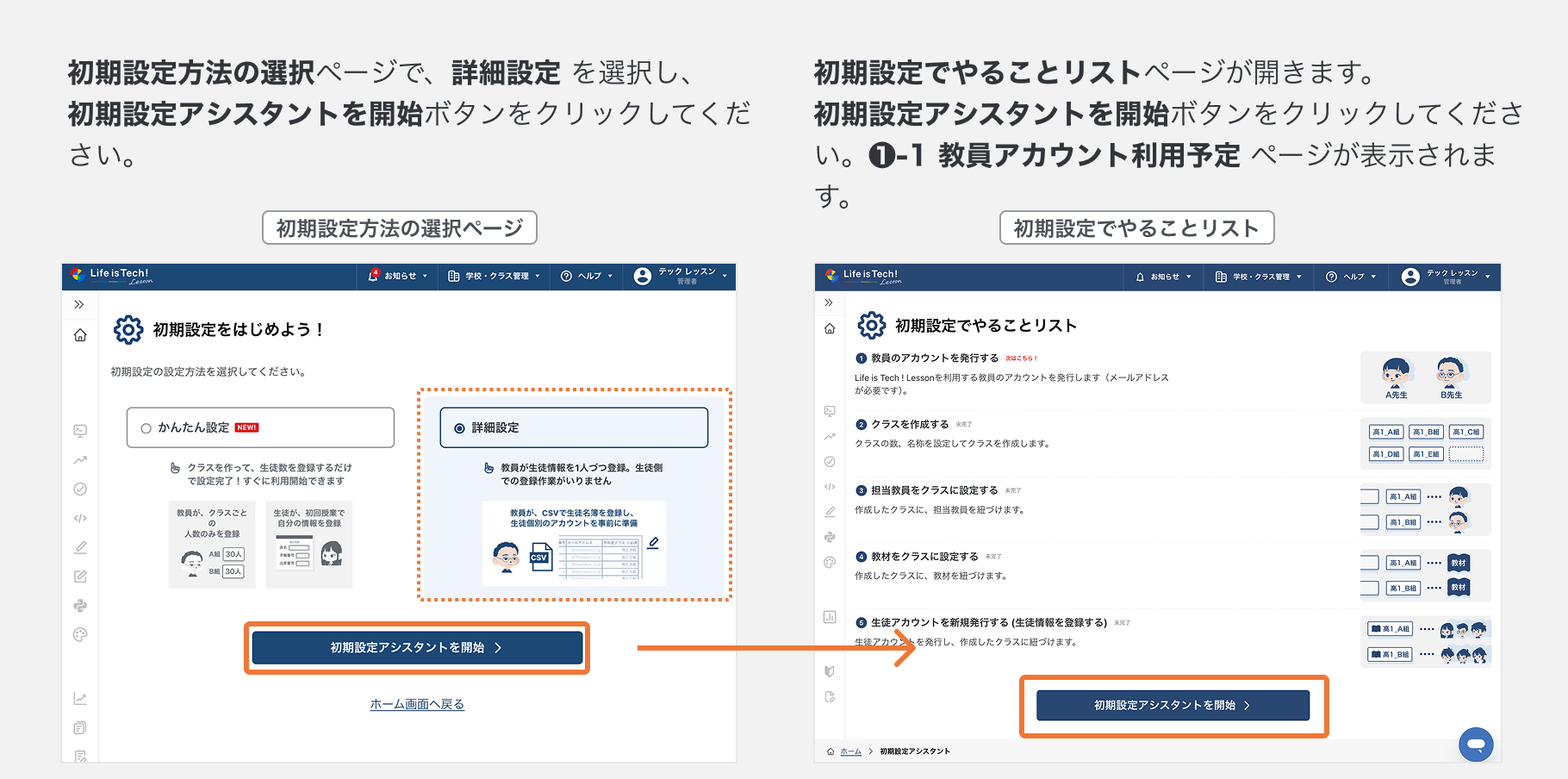Click monitor terminal icon in 初期設定をはじめよう sidebar
This screenshot has height=779, width=1568.
point(80,430)
